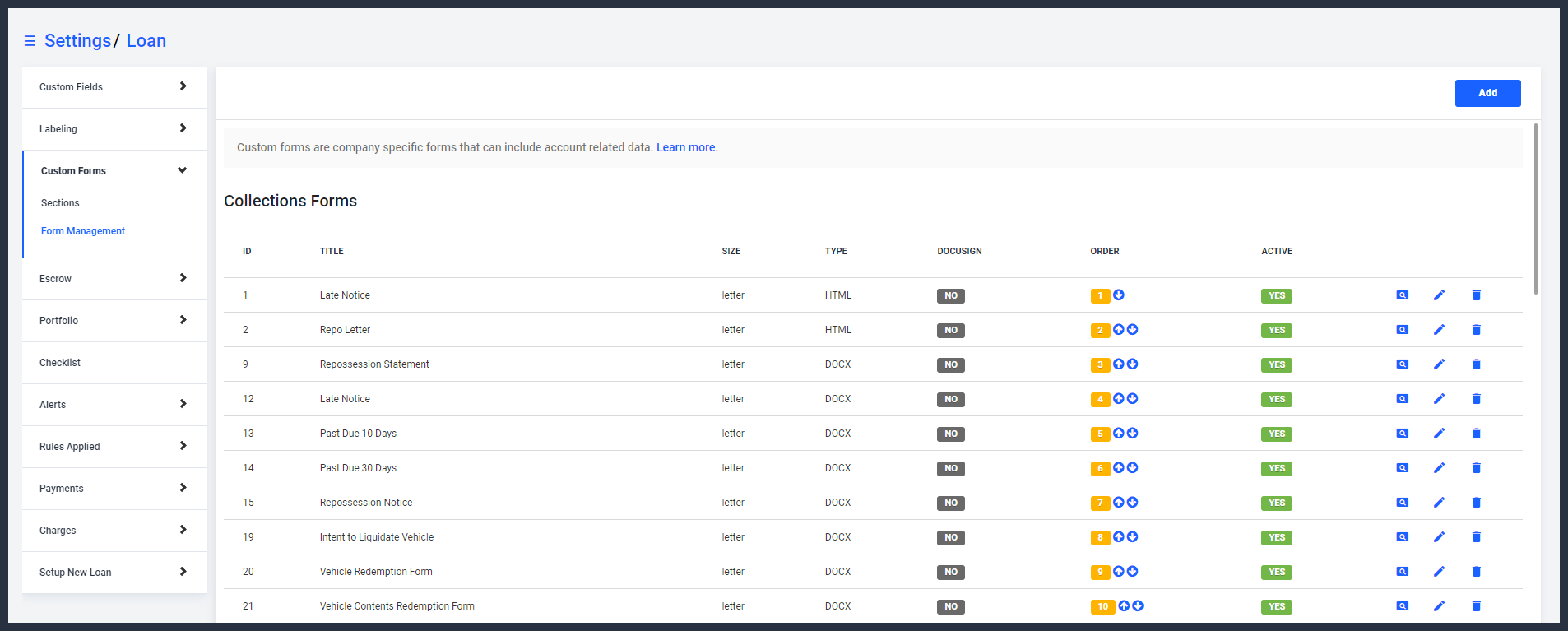This screenshot has height=631, width=1568.
Task: Open the Learn more link
Action: 686,147
